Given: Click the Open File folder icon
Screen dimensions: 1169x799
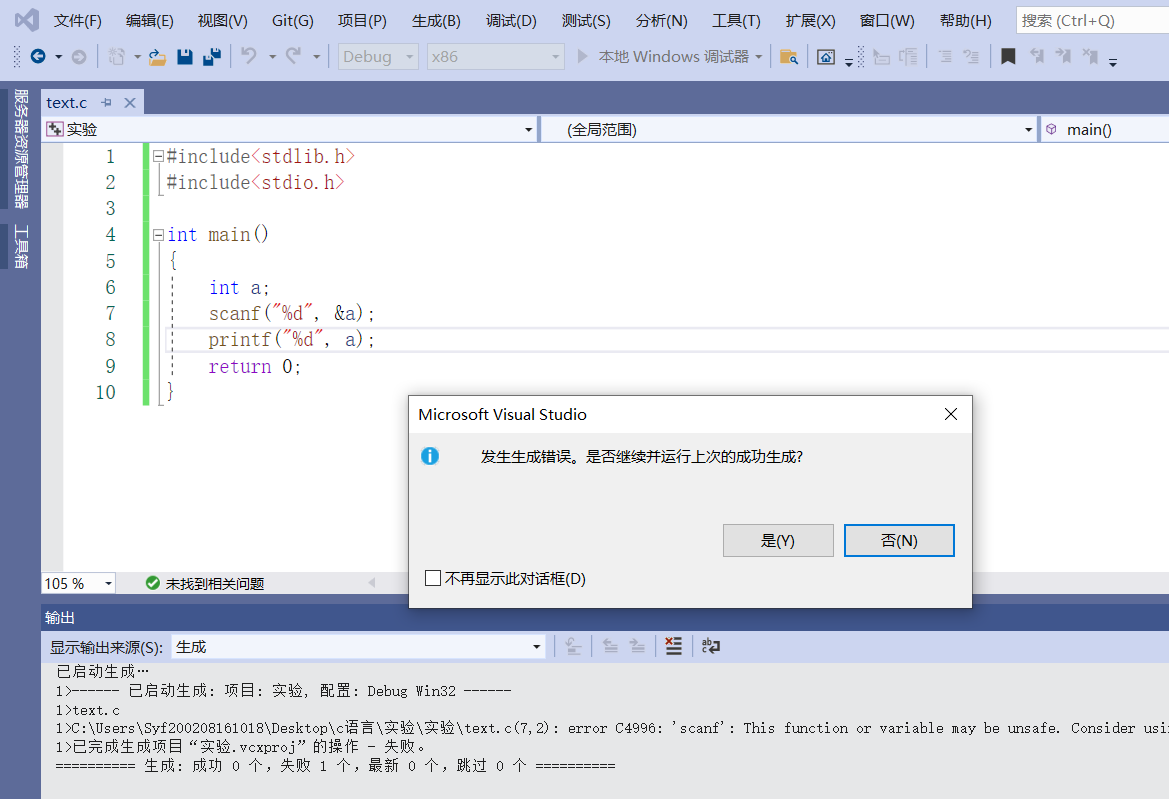Looking at the screenshot, I should point(157,57).
